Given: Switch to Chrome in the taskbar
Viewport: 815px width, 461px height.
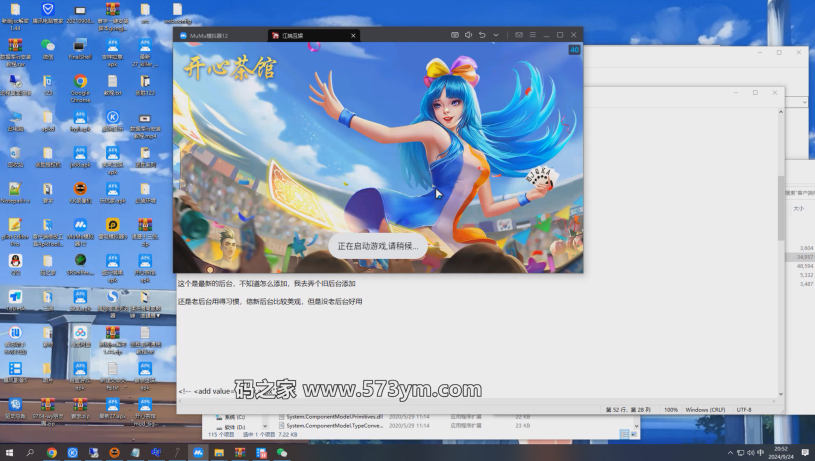Looking at the screenshot, I should point(51,453).
